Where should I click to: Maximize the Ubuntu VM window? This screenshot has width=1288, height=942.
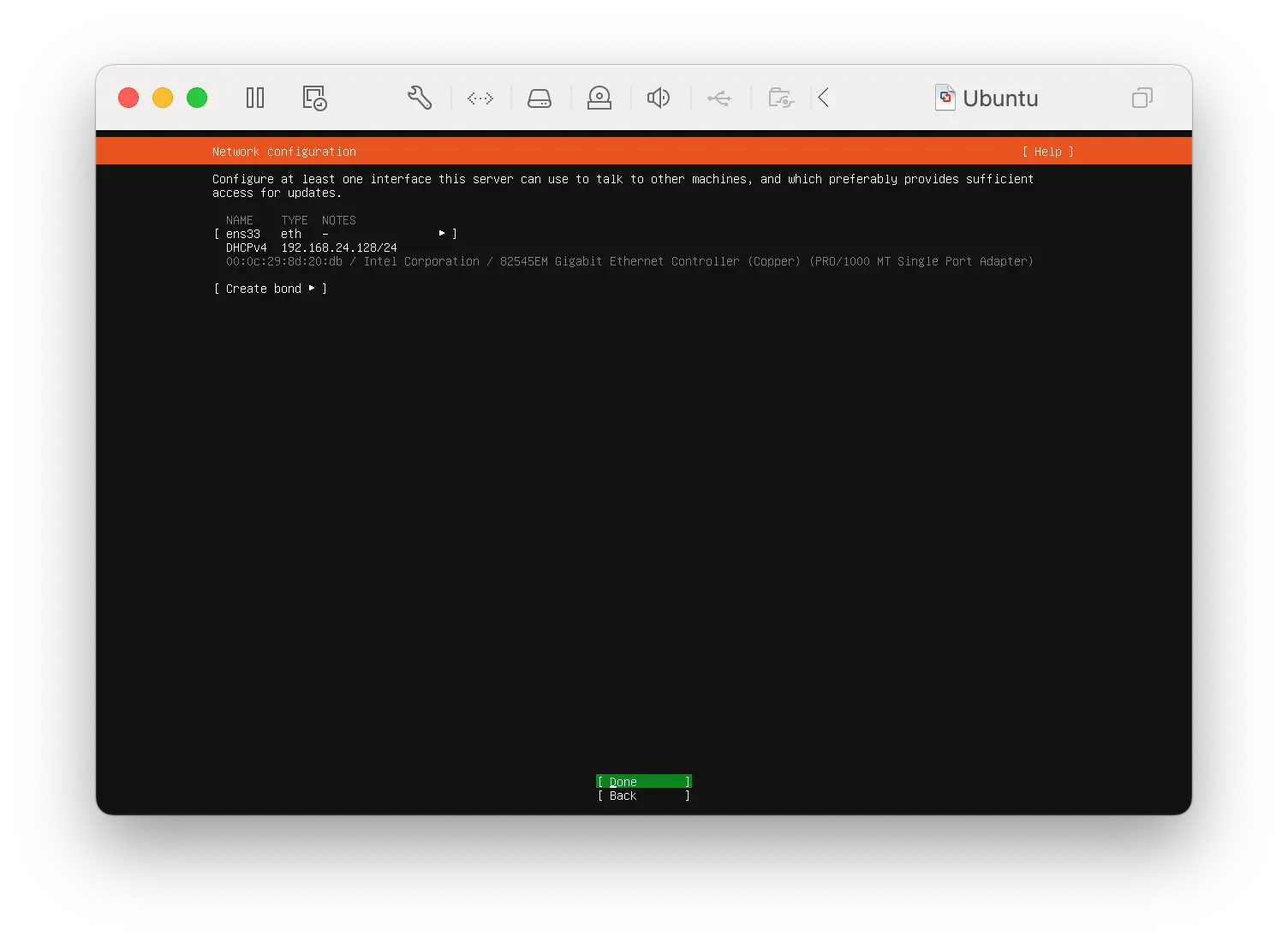(197, 98)
